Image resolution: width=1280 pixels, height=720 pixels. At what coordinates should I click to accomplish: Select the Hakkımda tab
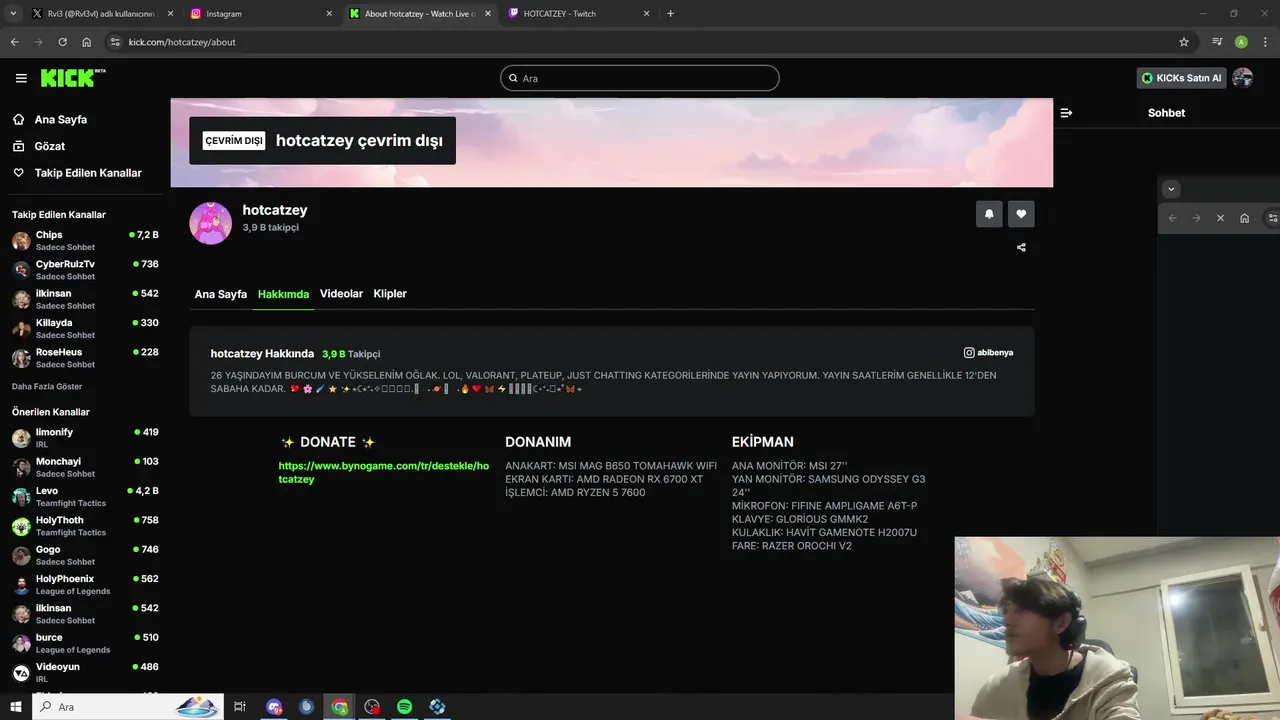tap(283, 294)
